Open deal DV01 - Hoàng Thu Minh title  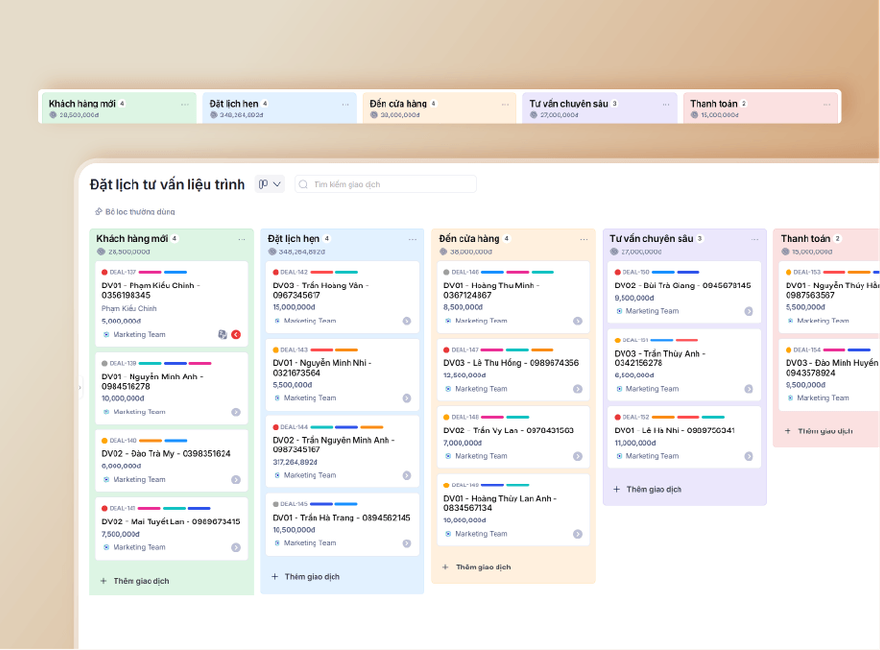point(491,290)
